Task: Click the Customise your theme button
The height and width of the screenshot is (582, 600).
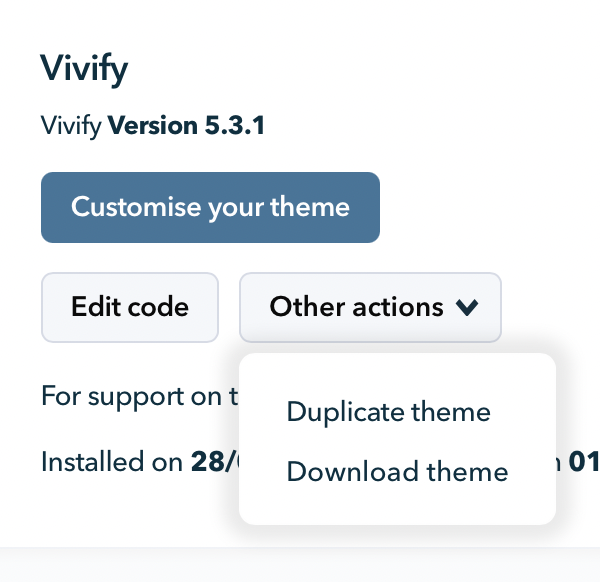Action: [210, 207]
